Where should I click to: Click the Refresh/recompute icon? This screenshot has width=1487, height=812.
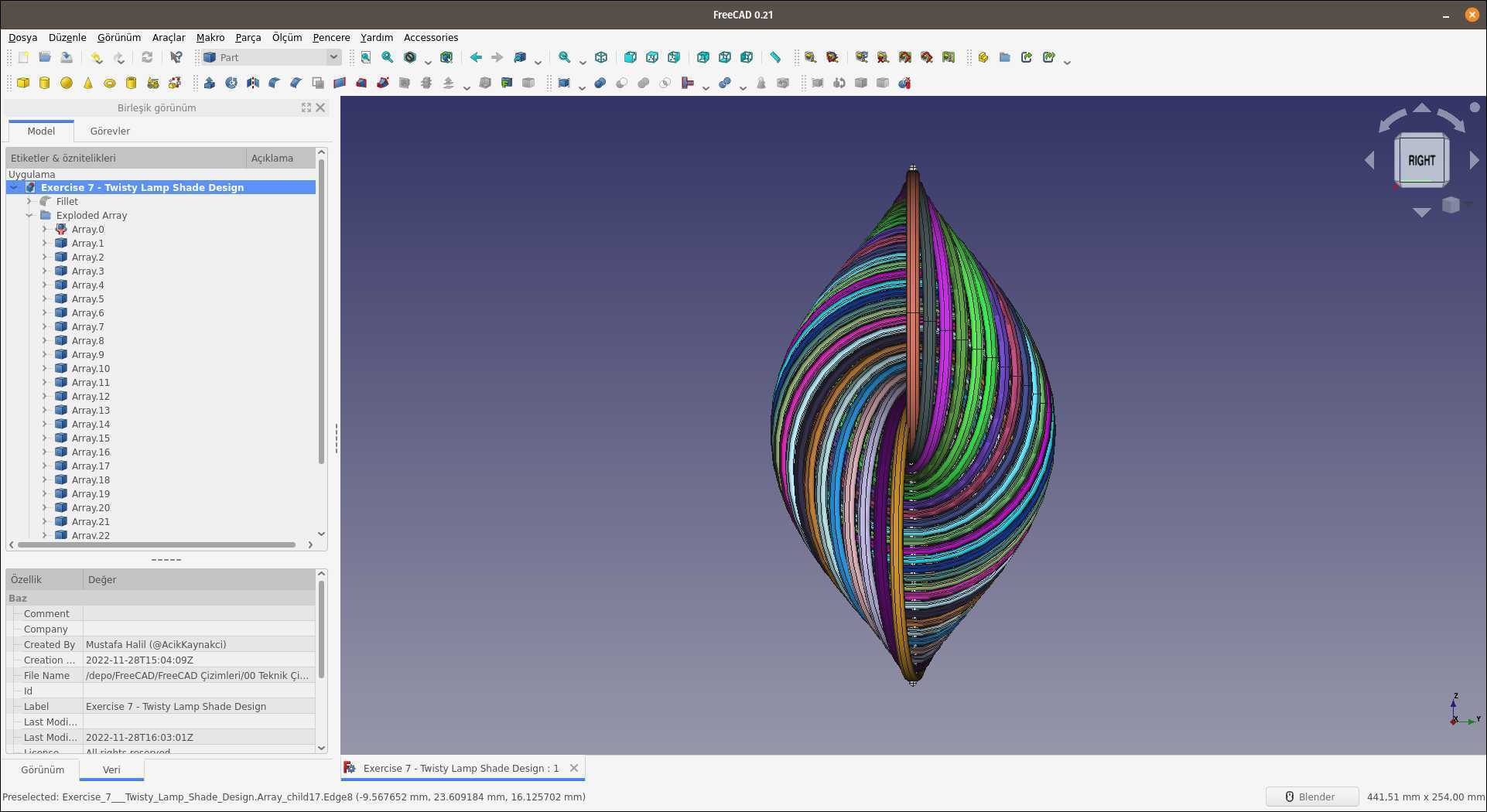pos(147,57)
